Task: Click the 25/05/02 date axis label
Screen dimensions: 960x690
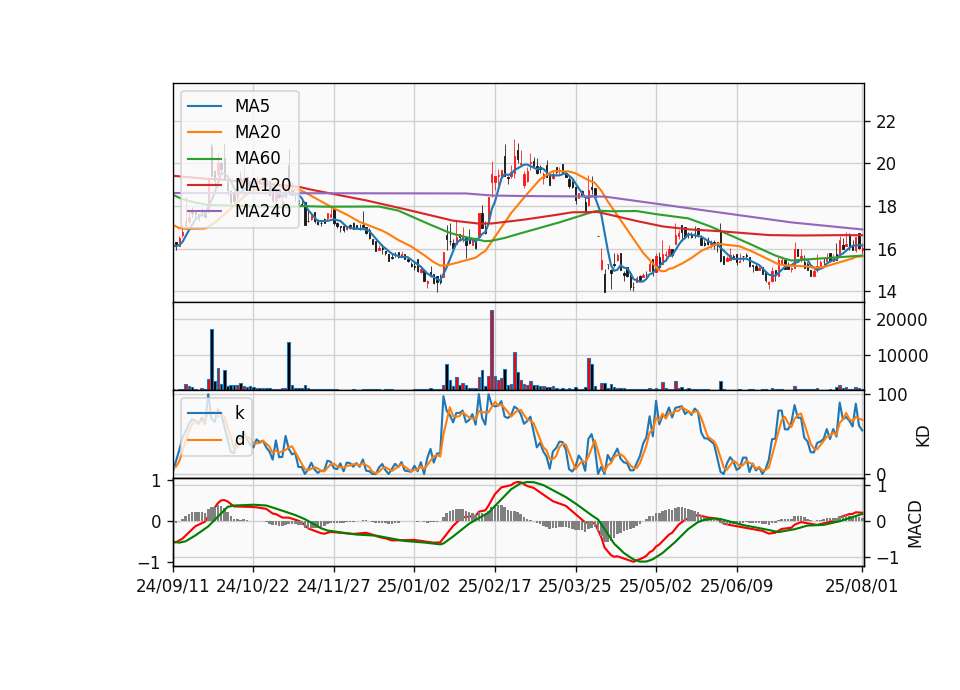Action: click(656, 586)
